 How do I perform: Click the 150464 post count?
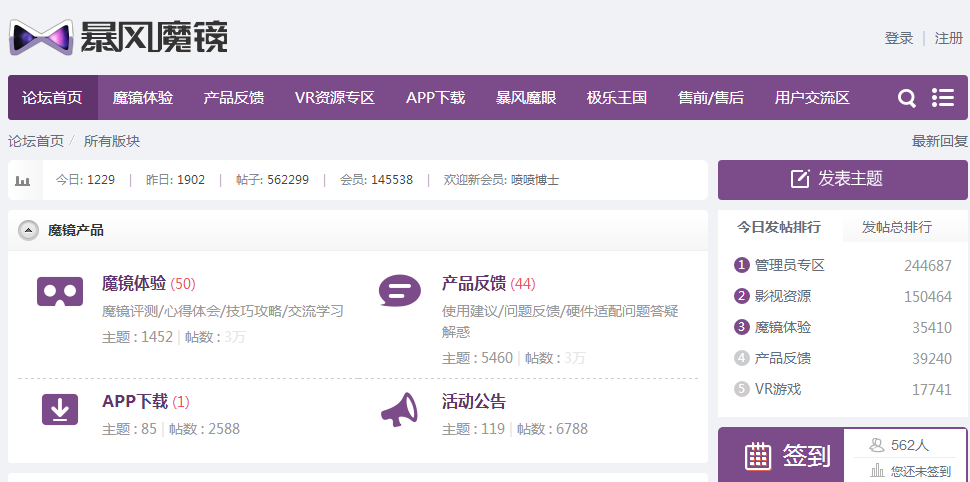click(928, 297)
